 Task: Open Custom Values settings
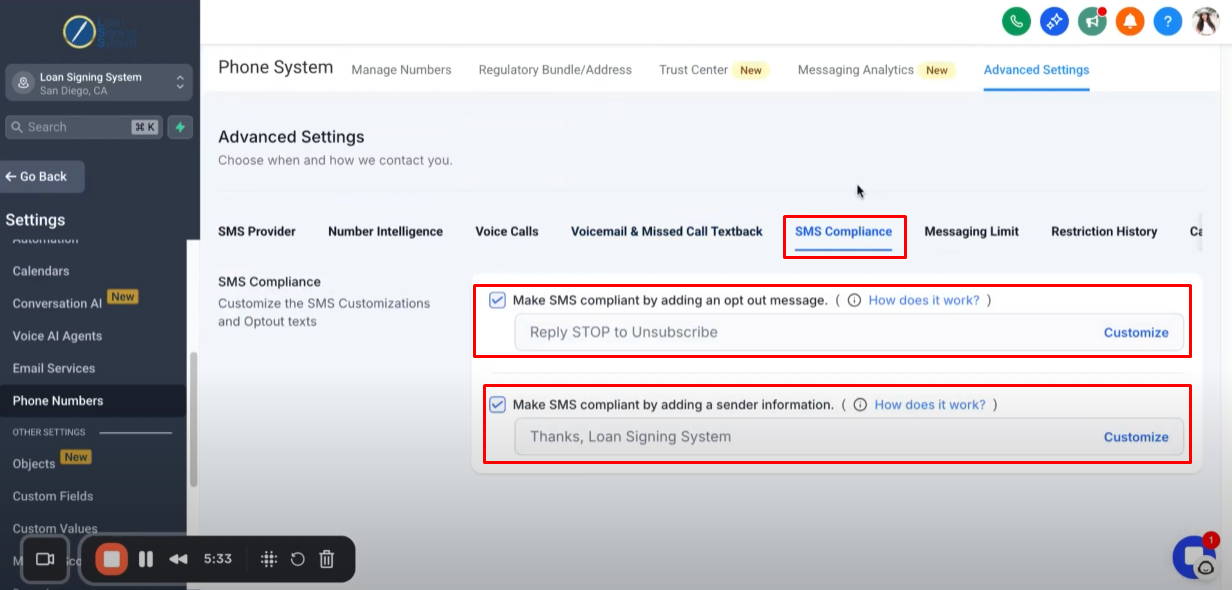tap(55, 528)
